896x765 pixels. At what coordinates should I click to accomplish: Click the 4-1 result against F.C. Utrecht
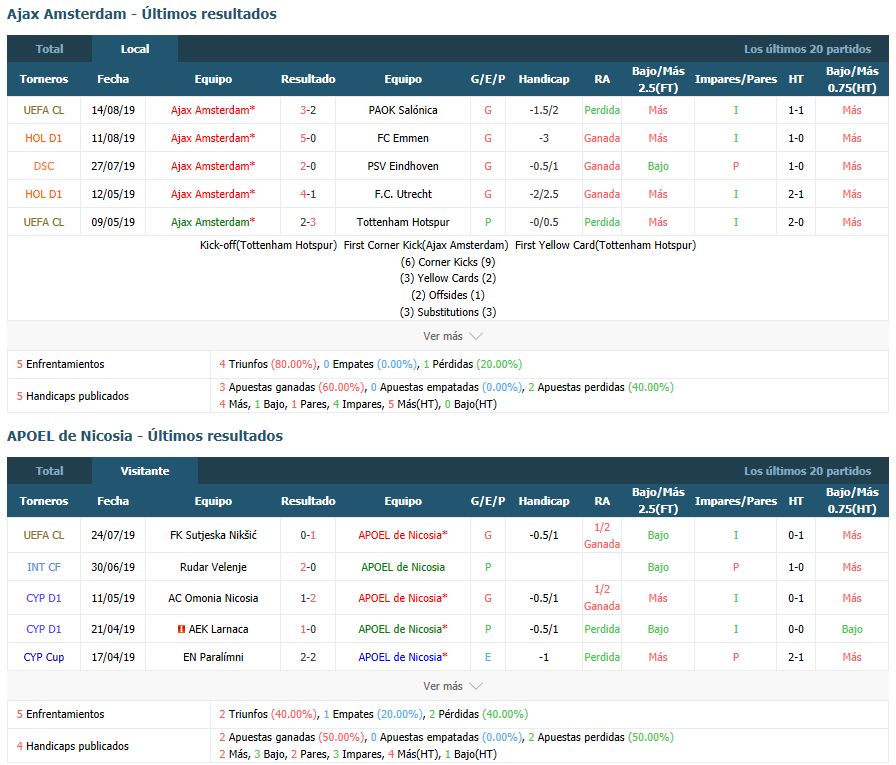(308, 194)
